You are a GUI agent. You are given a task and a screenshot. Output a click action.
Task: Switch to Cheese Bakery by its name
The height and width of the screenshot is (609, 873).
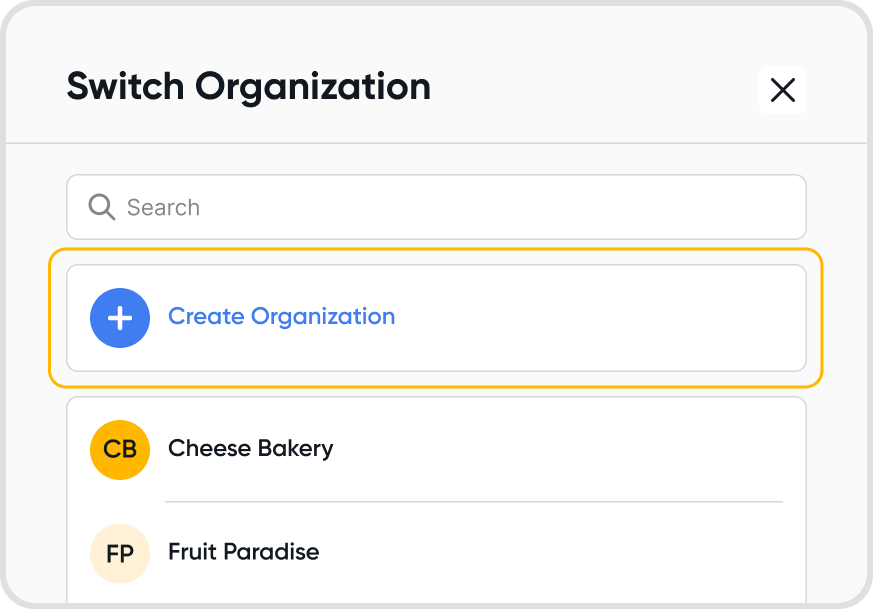250,448
